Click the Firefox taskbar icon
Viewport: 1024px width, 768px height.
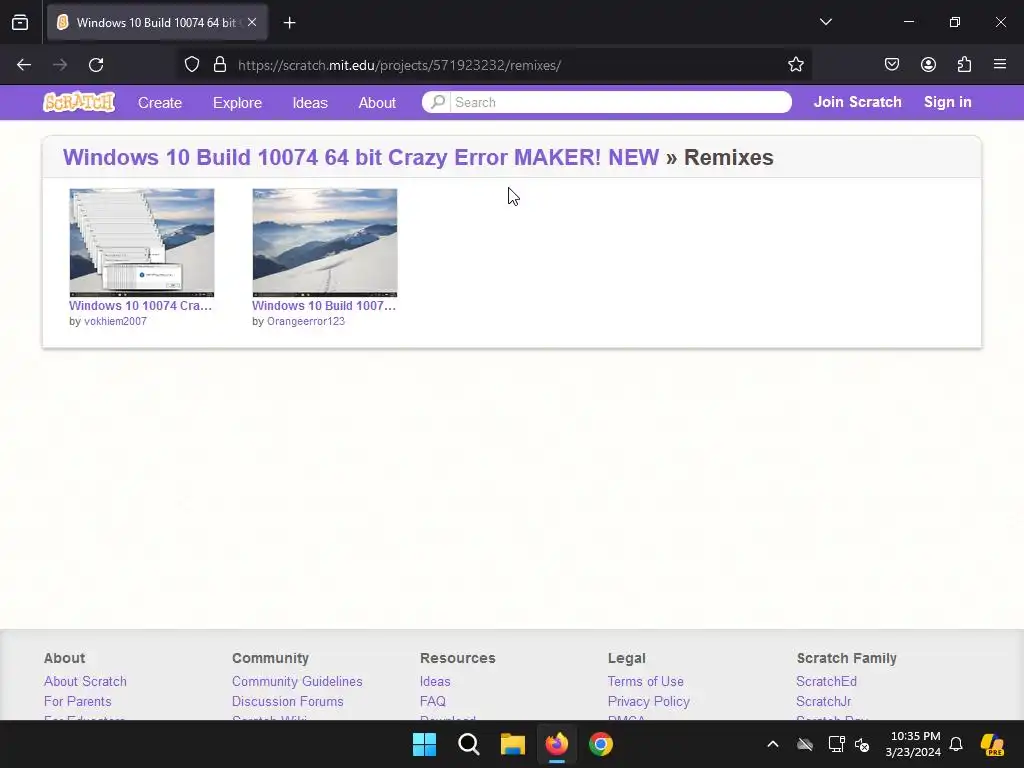point(556,744)
